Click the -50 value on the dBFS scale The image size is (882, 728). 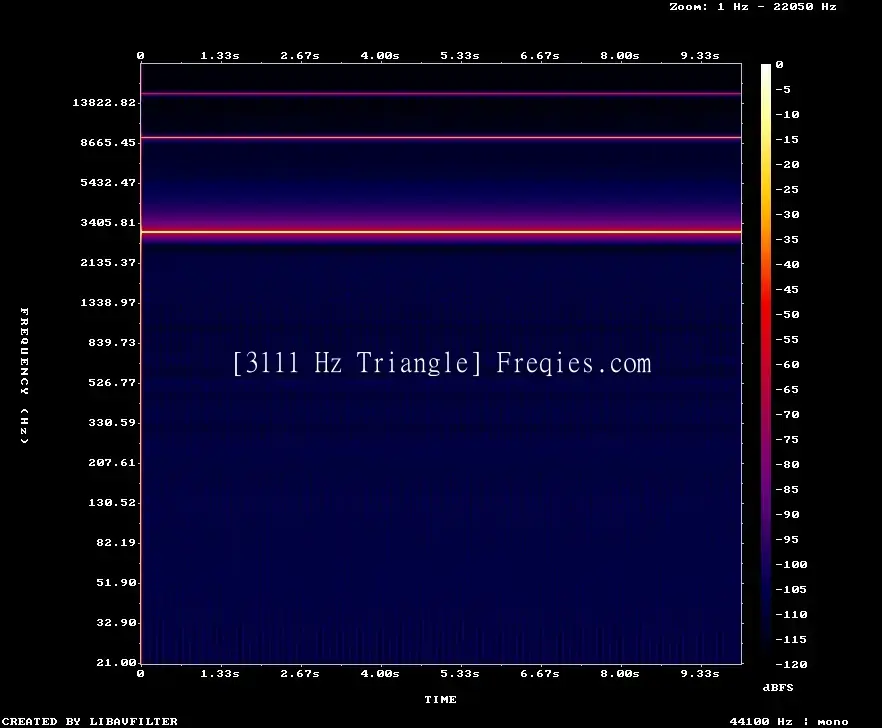(787, 314)
